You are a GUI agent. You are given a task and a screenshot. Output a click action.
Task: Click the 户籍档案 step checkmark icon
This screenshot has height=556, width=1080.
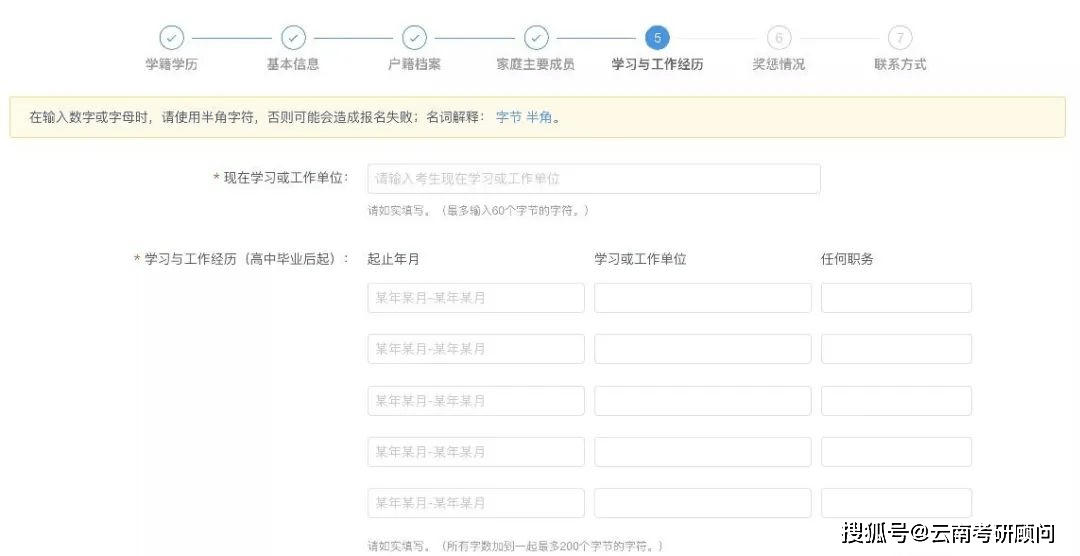[414, 38]
